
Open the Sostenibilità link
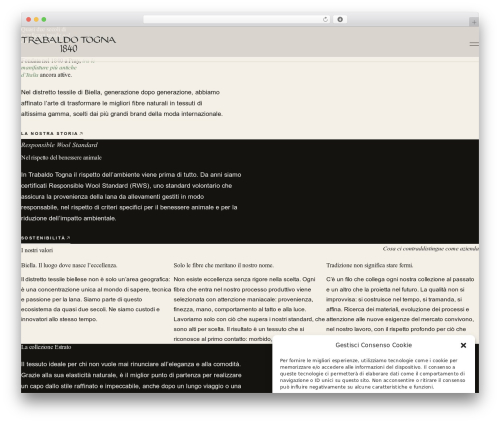point(46,238)
